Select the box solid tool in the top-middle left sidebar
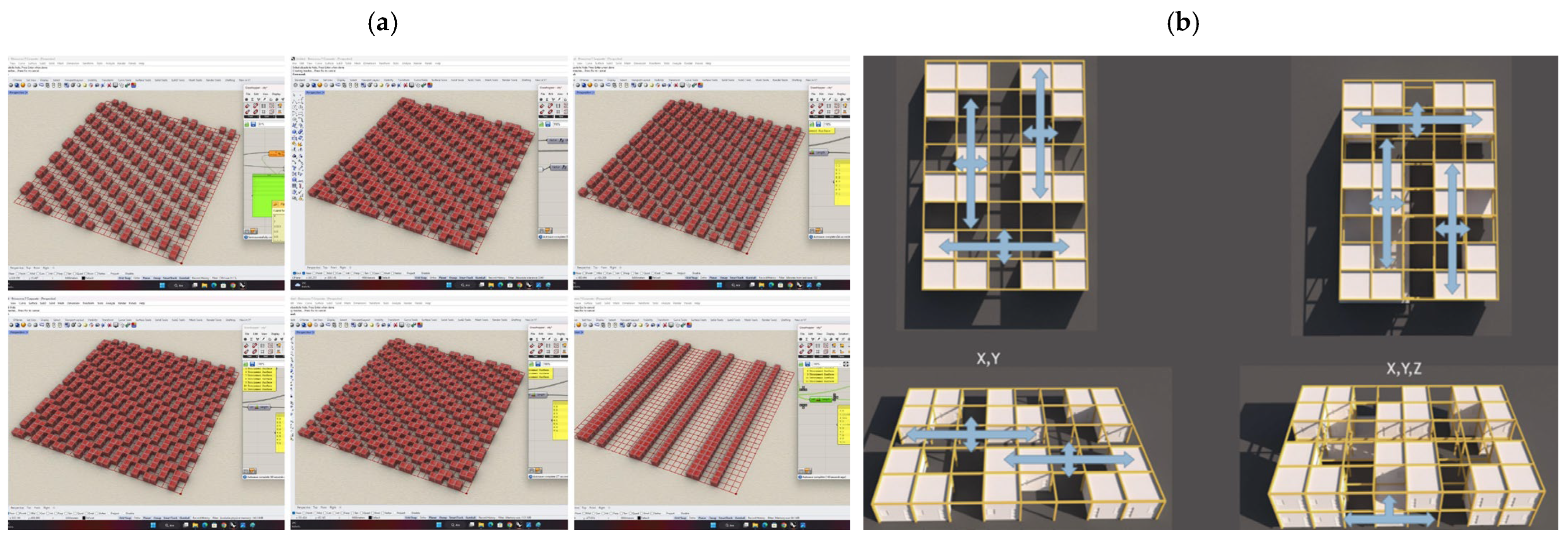 [295, 132]
